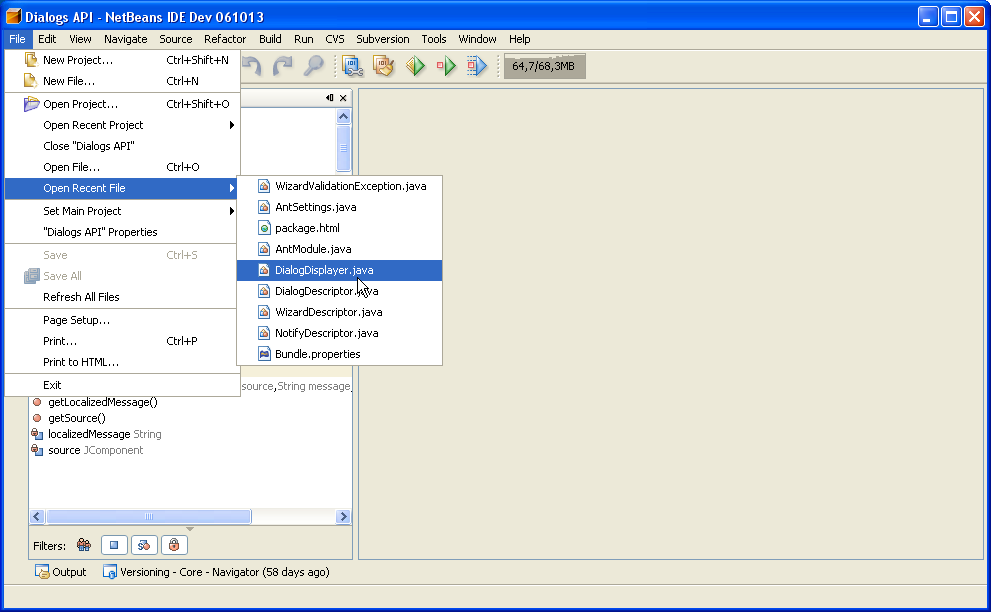Open the Versioning - Core - Navigator tab
991x612 pixels.
coord(216,572)
